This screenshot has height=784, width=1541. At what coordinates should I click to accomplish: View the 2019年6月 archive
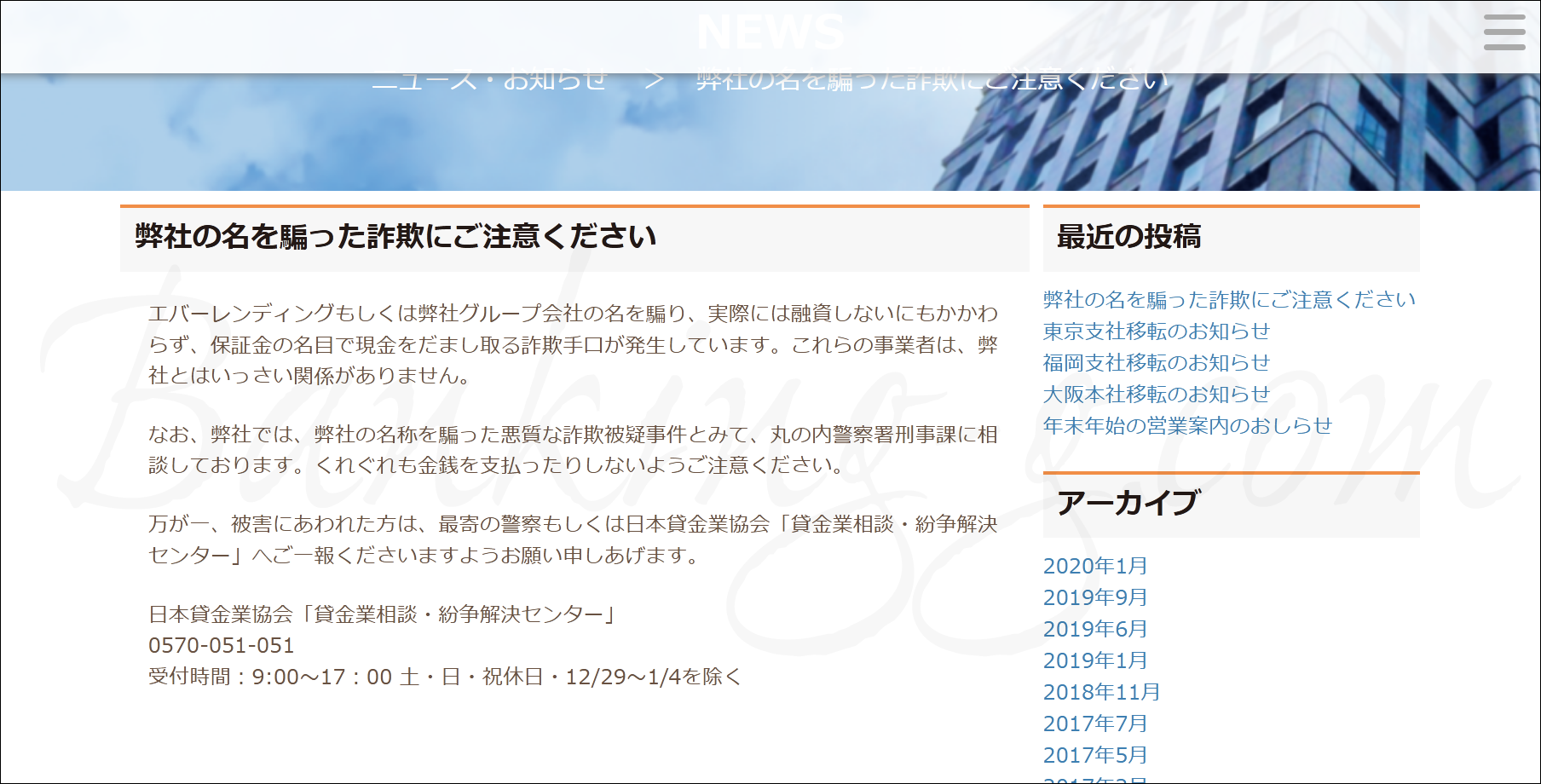(1095, 629)
